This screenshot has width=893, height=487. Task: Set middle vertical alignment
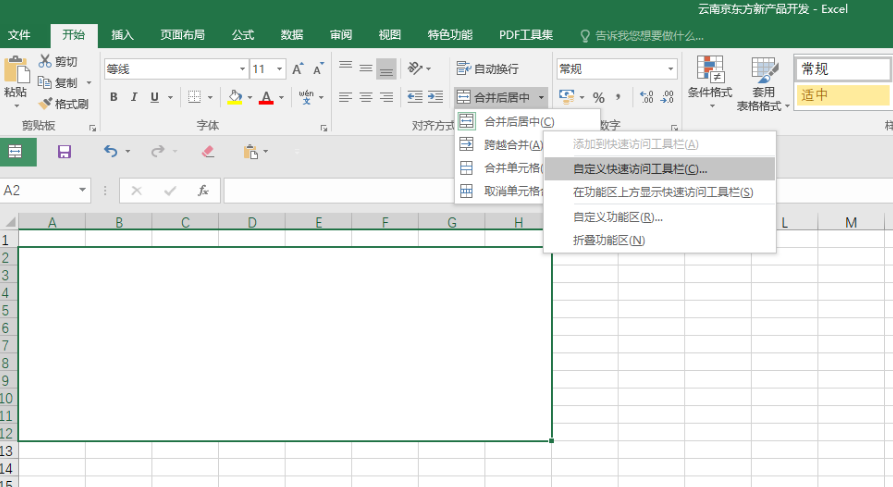[x=366, y=68]
